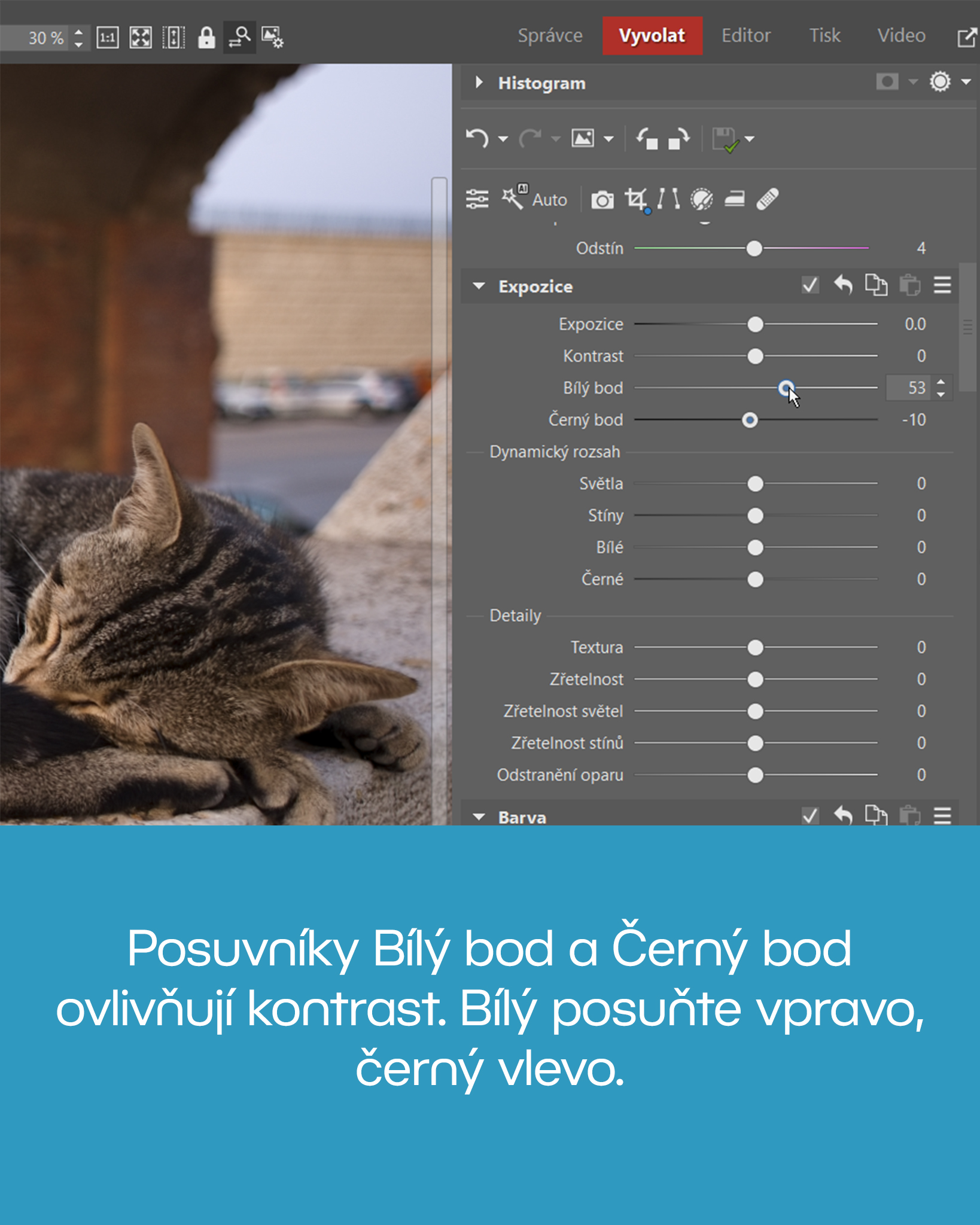Click the camera profile icon
Screen dimensions: 980x1225
(x=602, y=200)
